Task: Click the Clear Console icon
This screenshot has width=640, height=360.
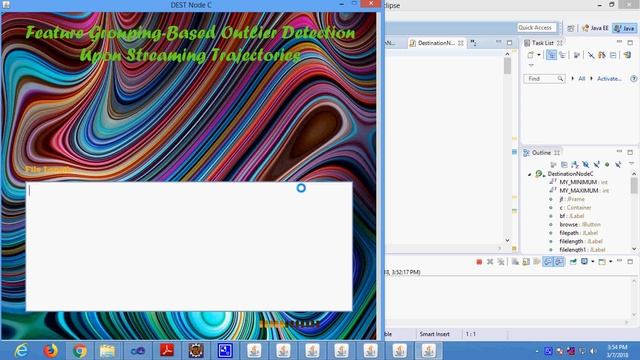Action: pyautogui.click(x=515, y=262)
